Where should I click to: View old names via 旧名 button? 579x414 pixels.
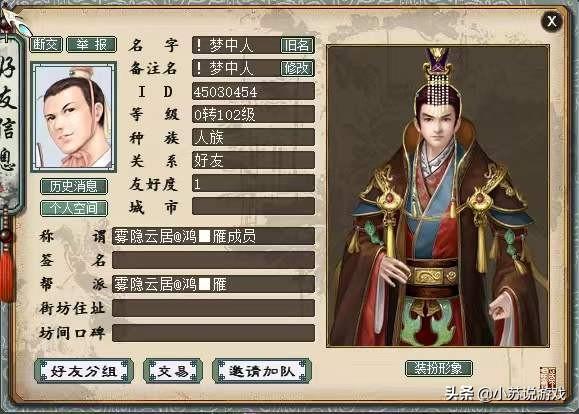click(x=297, y=45)
